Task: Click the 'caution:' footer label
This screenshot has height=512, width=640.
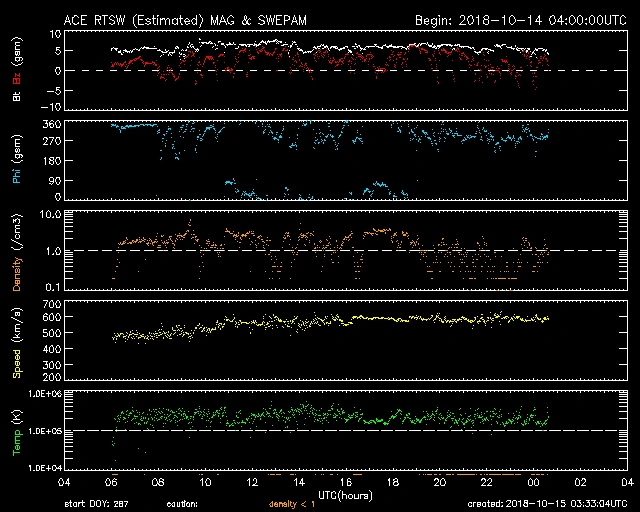Action: pos(182,504)
